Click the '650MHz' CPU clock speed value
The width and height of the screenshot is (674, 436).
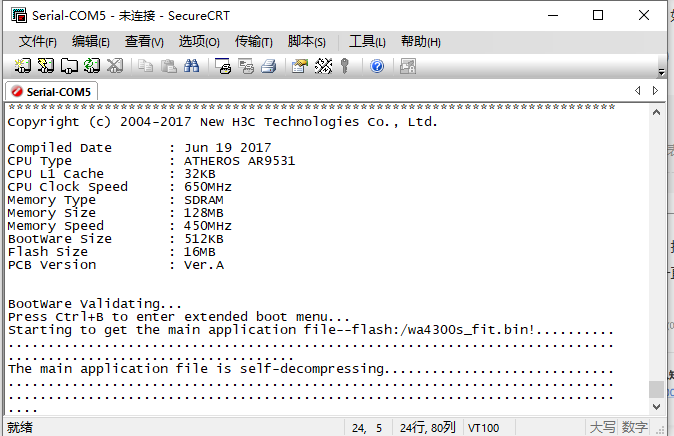coord(208,187)
